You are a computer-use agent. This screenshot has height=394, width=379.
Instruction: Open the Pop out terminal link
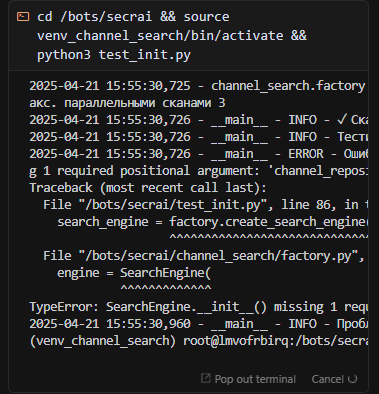point(248,379)
